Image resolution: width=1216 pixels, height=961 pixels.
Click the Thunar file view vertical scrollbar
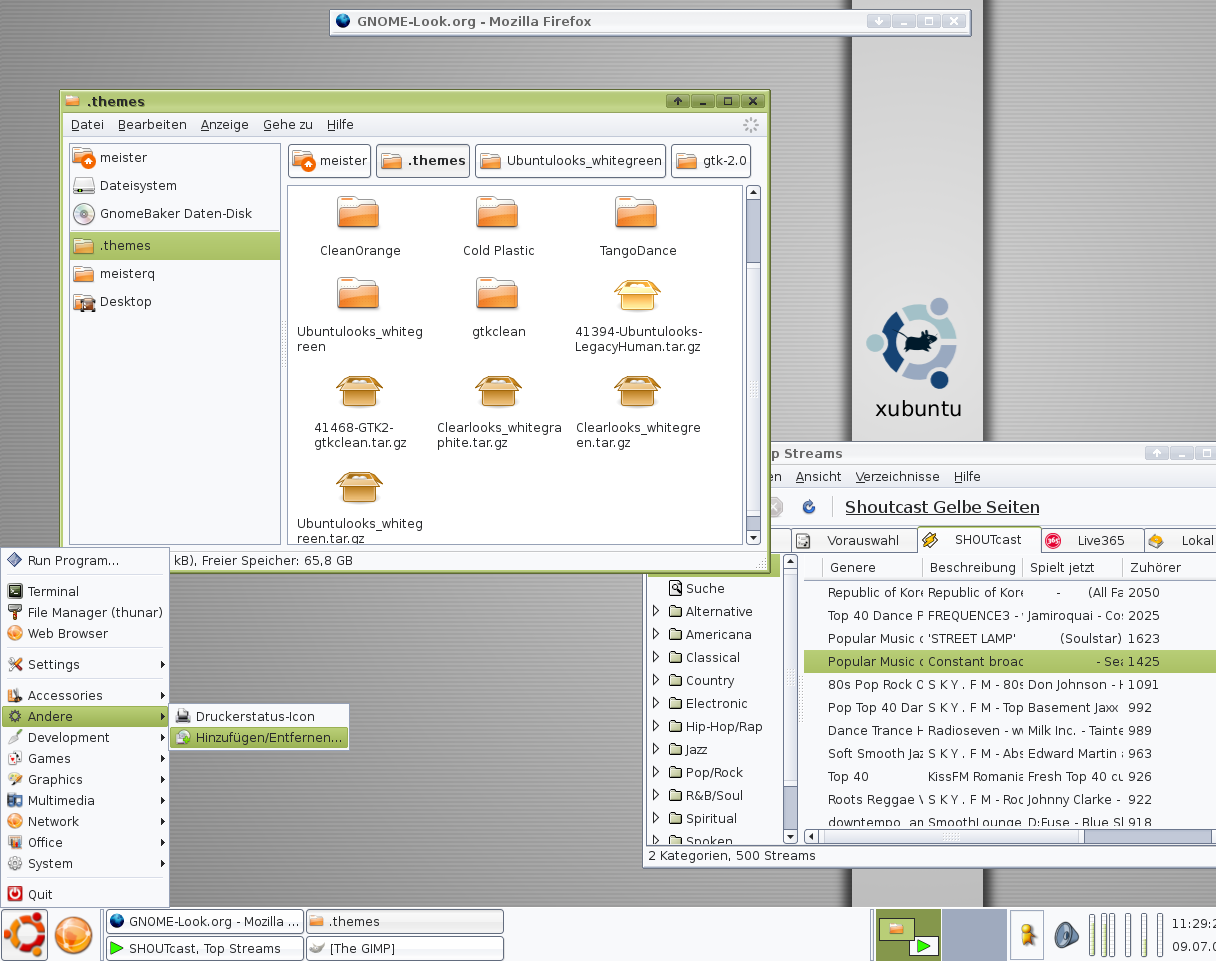tap(754, 364)
